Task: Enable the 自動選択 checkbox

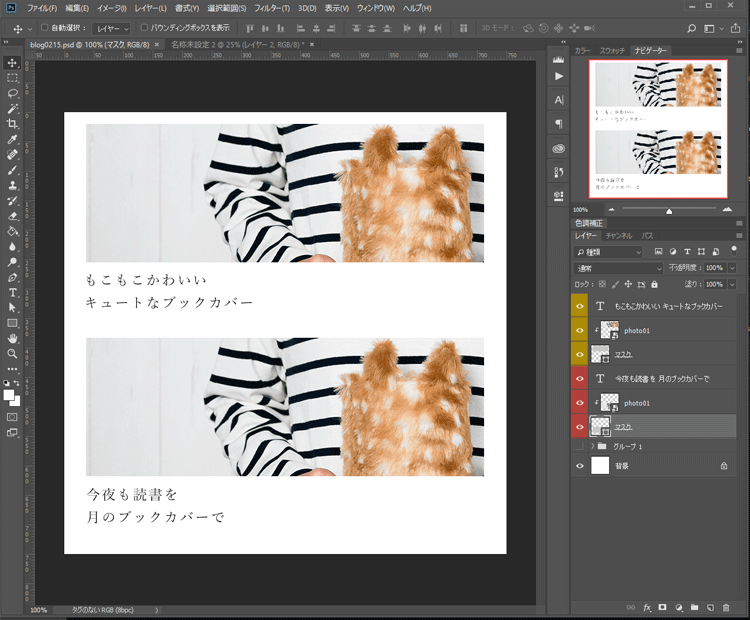Action: pyautogui.click(x=44, y=28)
